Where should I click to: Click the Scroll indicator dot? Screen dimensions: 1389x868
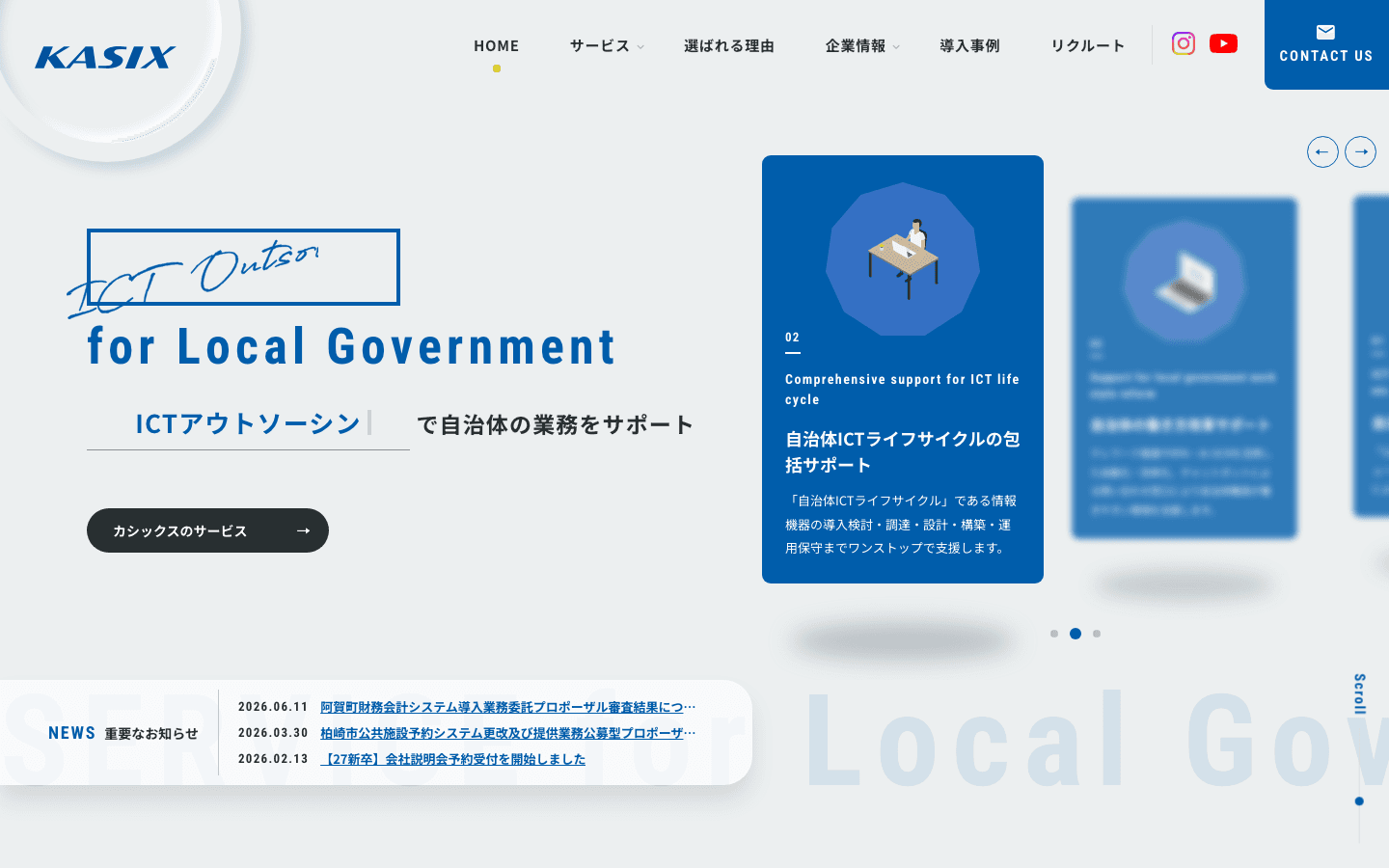[1359, 801]
